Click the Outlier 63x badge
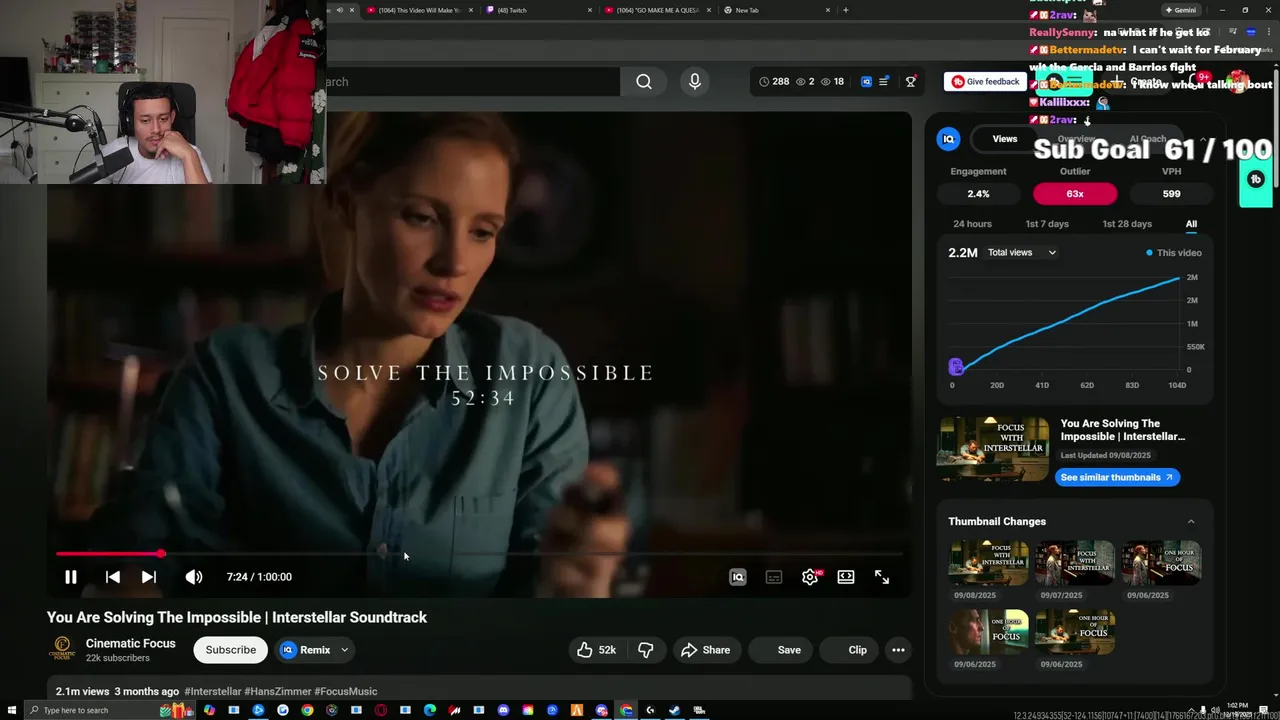Screen dimensions: 1280x720 (1075, 194)
